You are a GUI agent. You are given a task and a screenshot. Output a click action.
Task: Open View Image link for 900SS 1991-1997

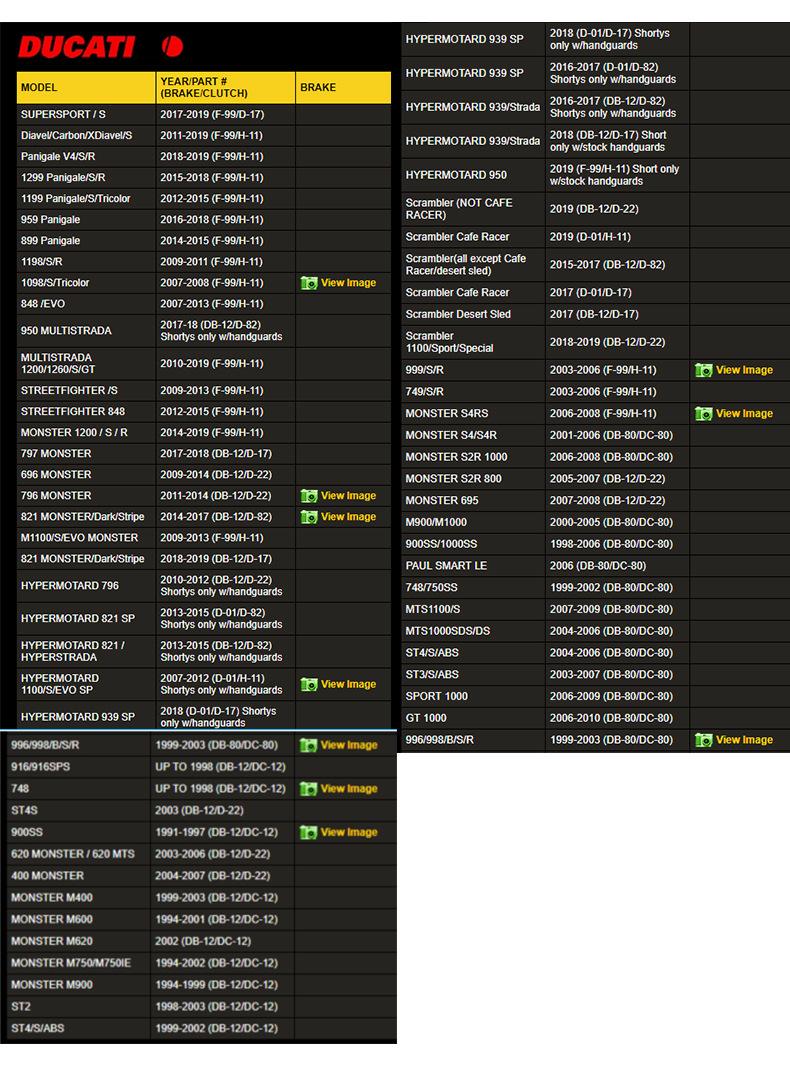point(348,833)
